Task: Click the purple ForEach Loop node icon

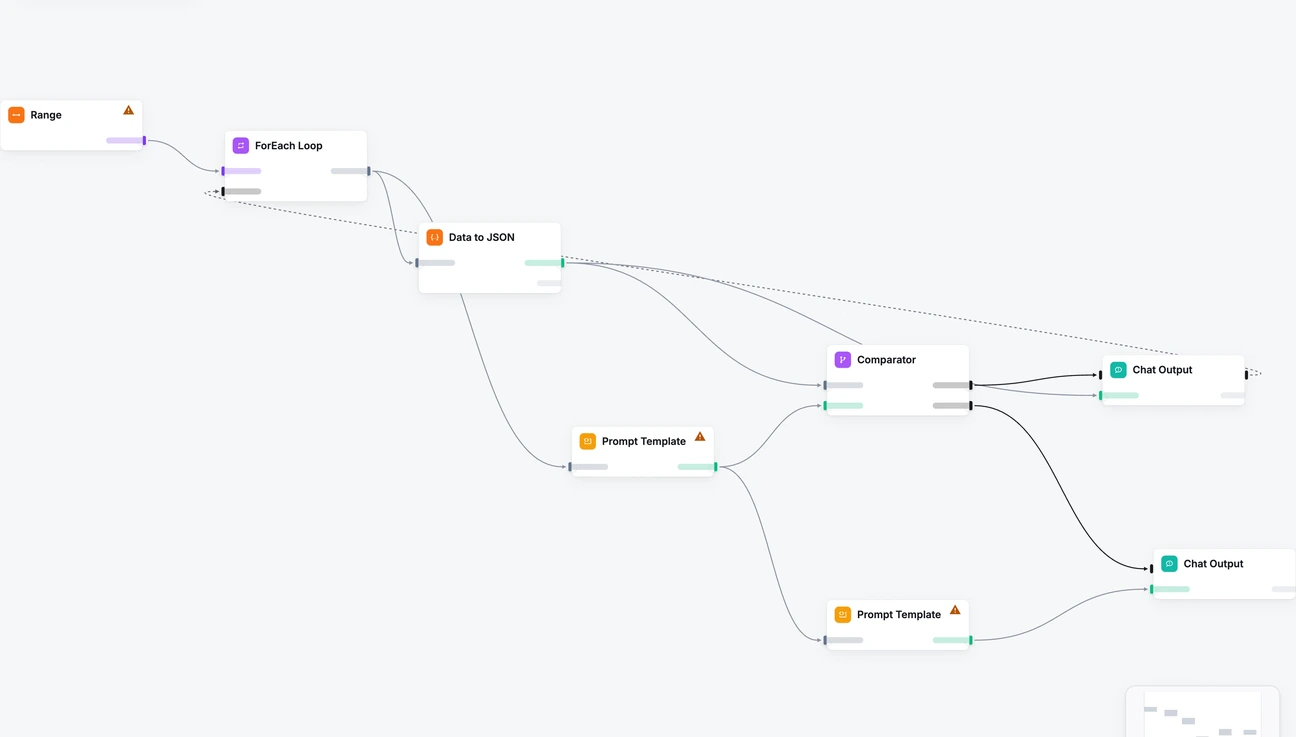Action: click(241, 146)
